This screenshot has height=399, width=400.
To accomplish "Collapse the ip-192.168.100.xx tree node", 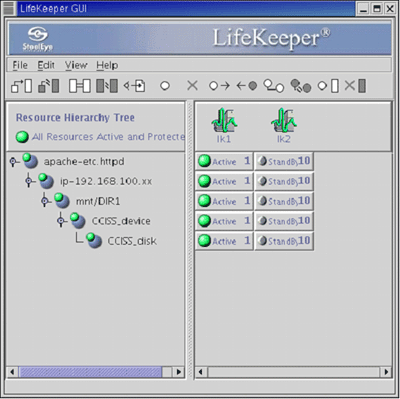I will (29, 181).
